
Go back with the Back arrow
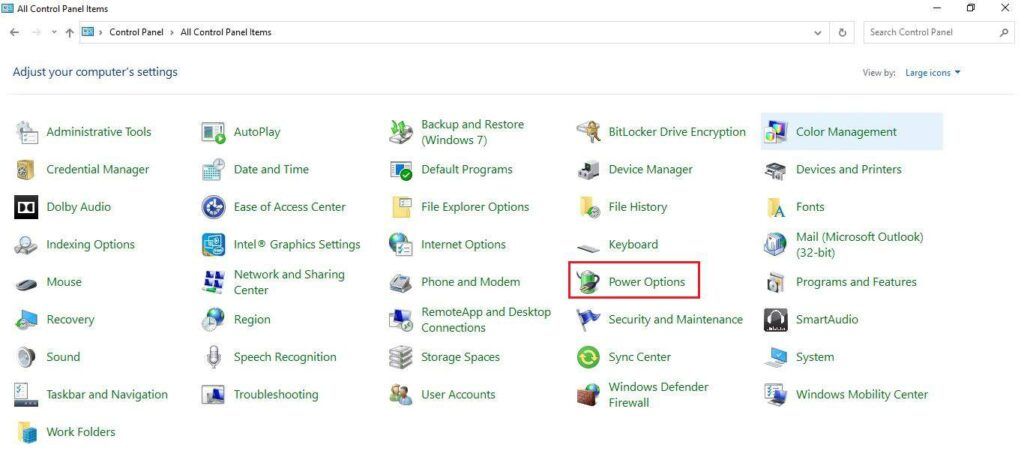(15, 32)
